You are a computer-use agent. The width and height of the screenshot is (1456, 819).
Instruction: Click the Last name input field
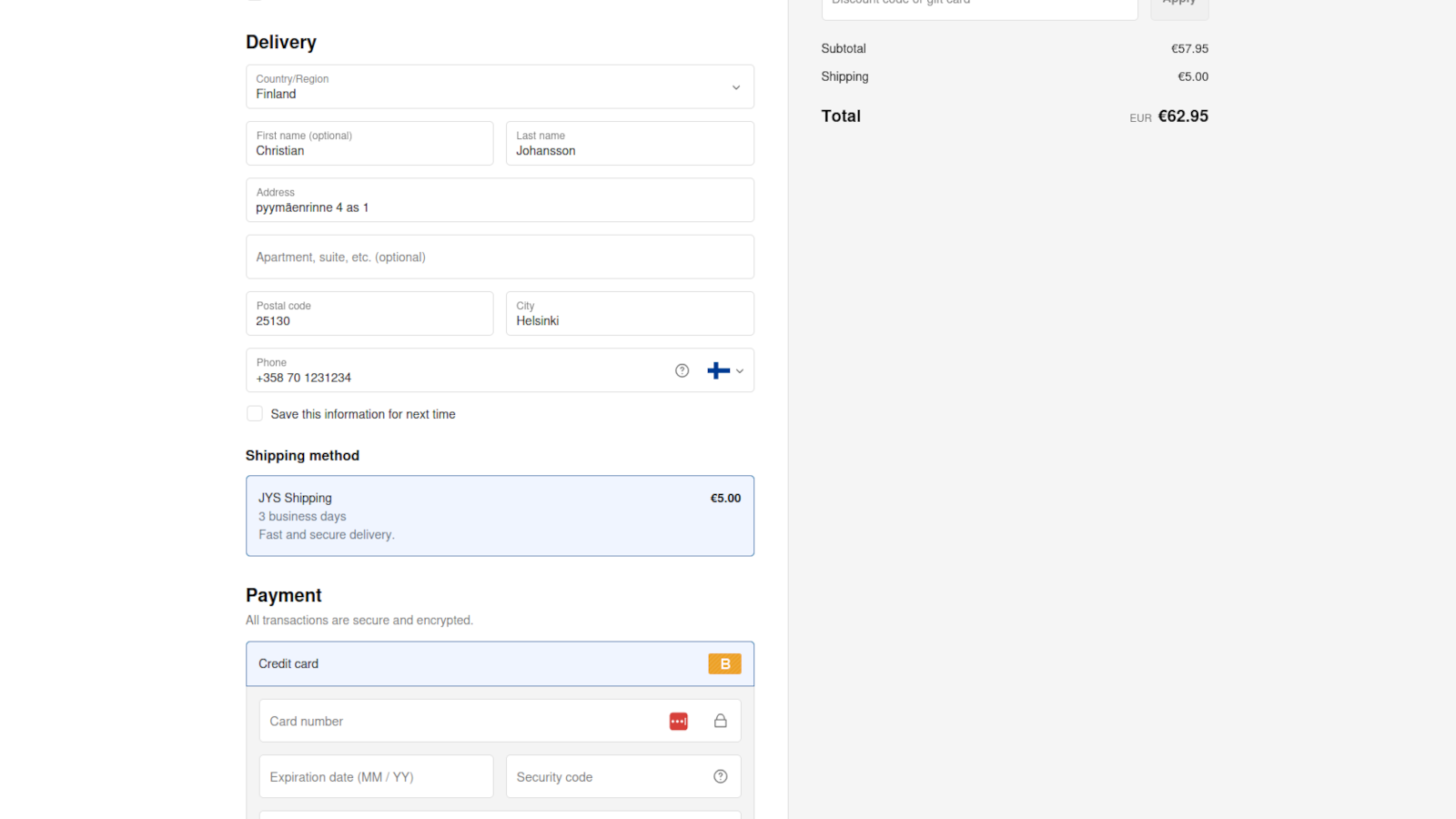coord(630,144)
